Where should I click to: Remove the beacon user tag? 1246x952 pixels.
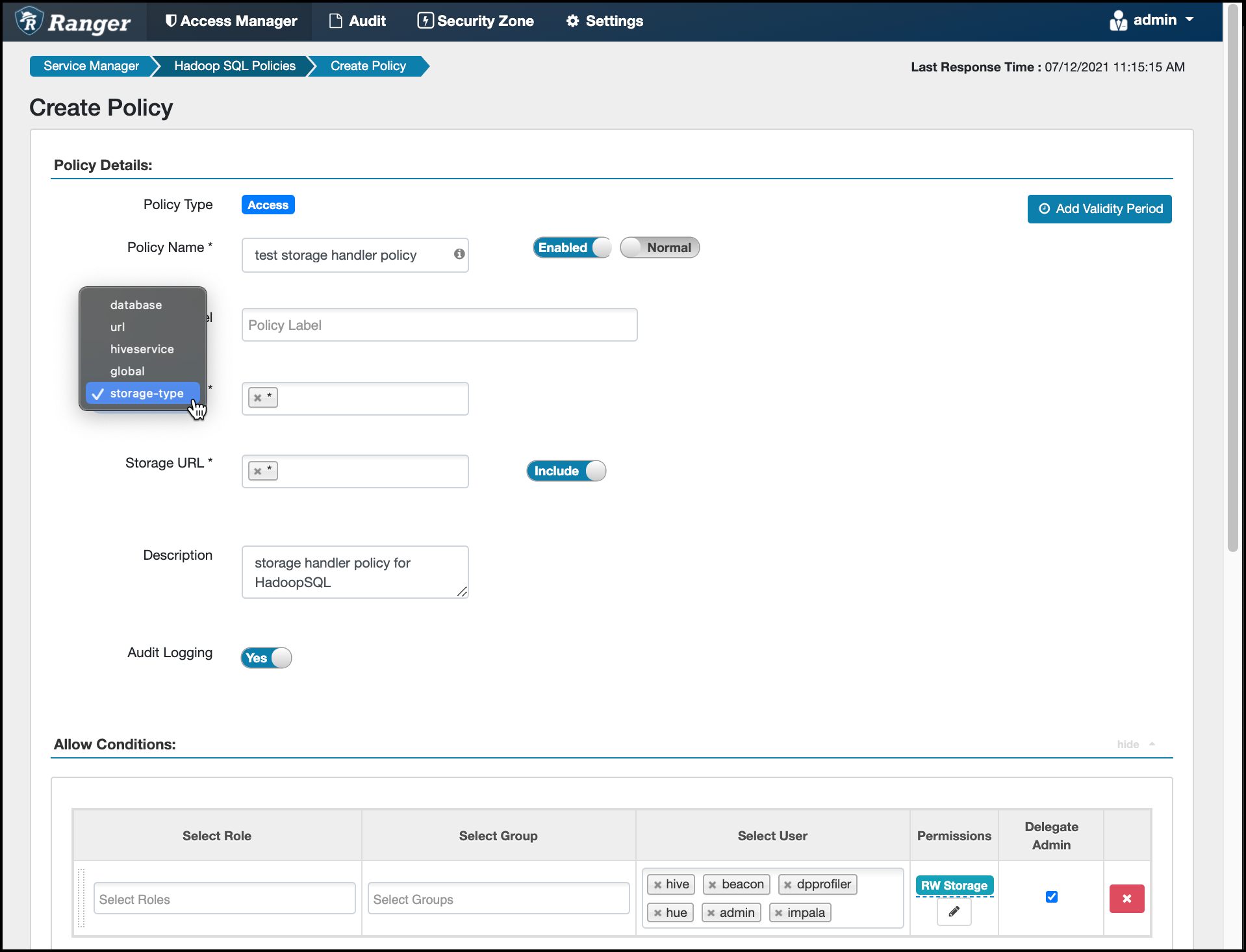[x=713, y=884]
